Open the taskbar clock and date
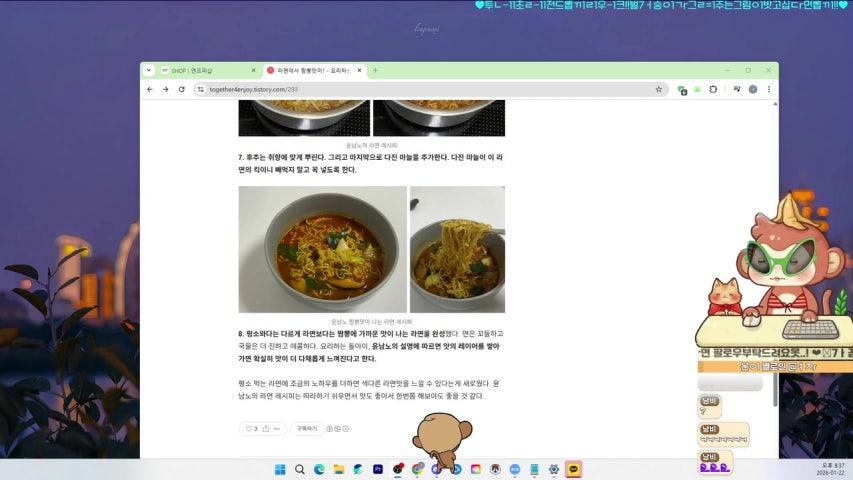Image resolution: width=853 pixels, height=480 pixels. (832, 469)
